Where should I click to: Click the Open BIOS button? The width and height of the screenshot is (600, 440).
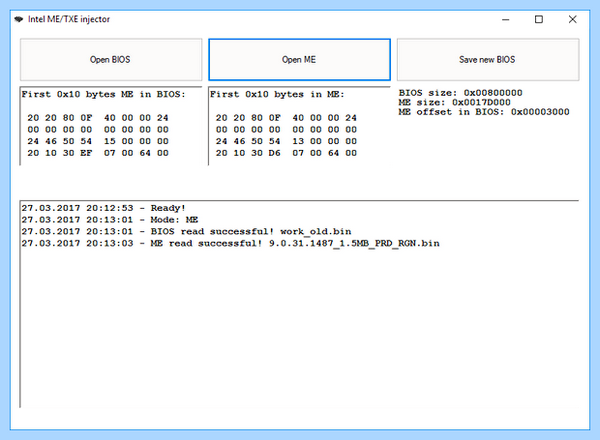(111, 60)
